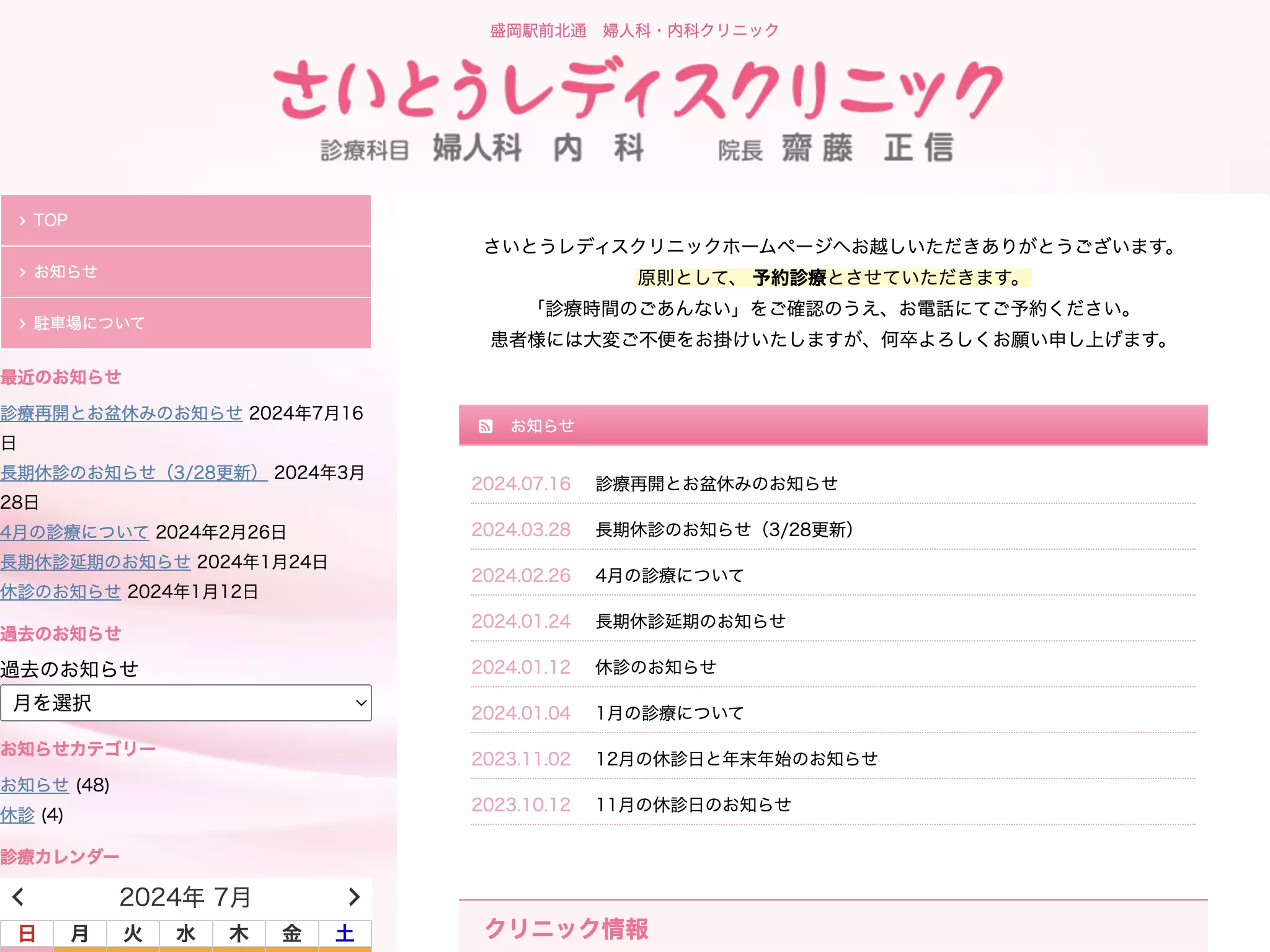Screen dimensions: 1270x952
Task: Open お知らせ sidebar menu item
Action: [186, 271]
